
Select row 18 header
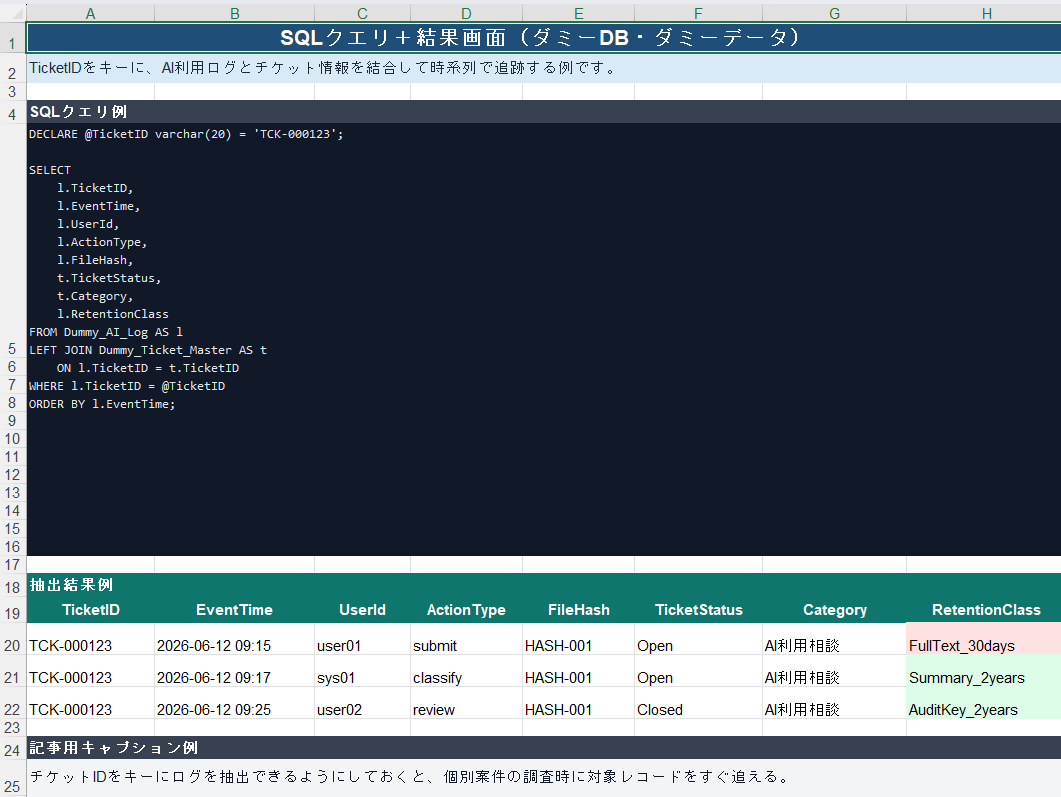click(x=12, y=587)
